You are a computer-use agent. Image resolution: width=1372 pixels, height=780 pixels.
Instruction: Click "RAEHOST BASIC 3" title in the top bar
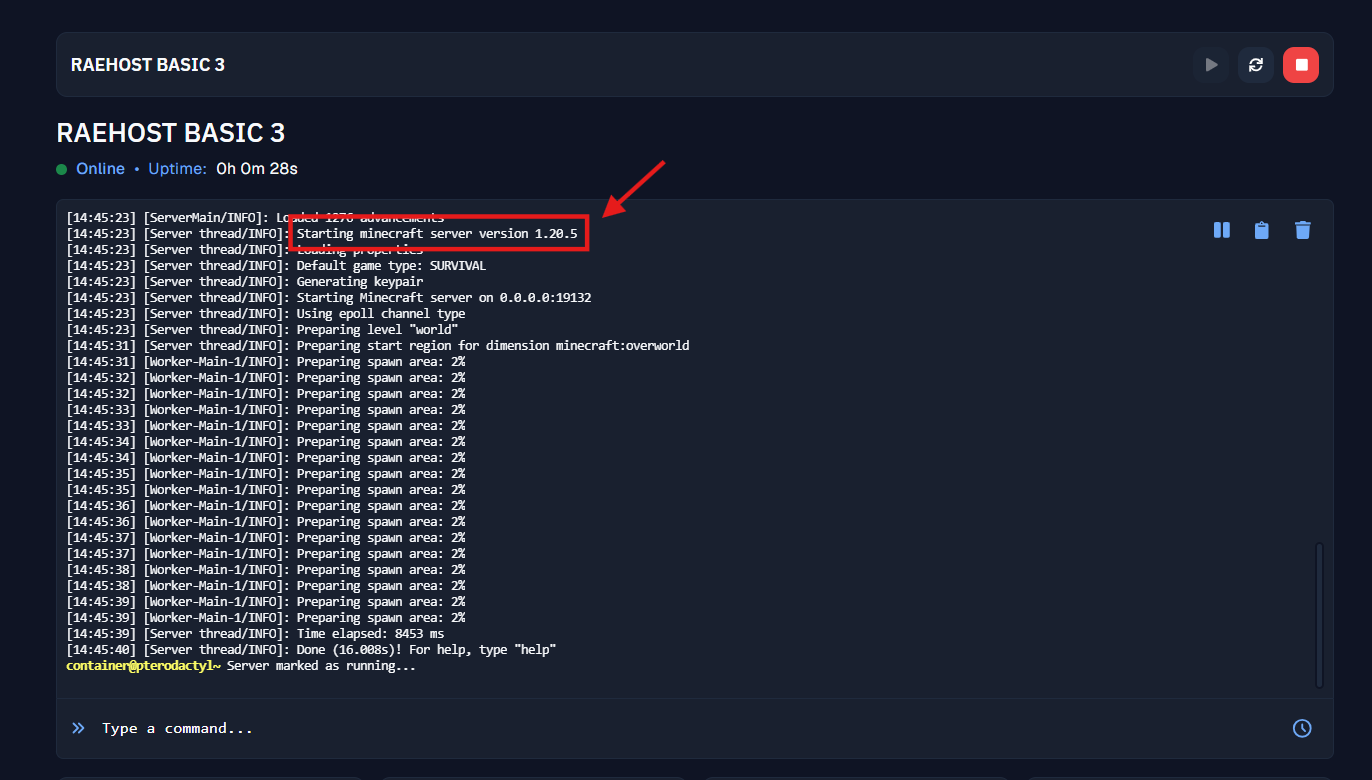point(148,65)
